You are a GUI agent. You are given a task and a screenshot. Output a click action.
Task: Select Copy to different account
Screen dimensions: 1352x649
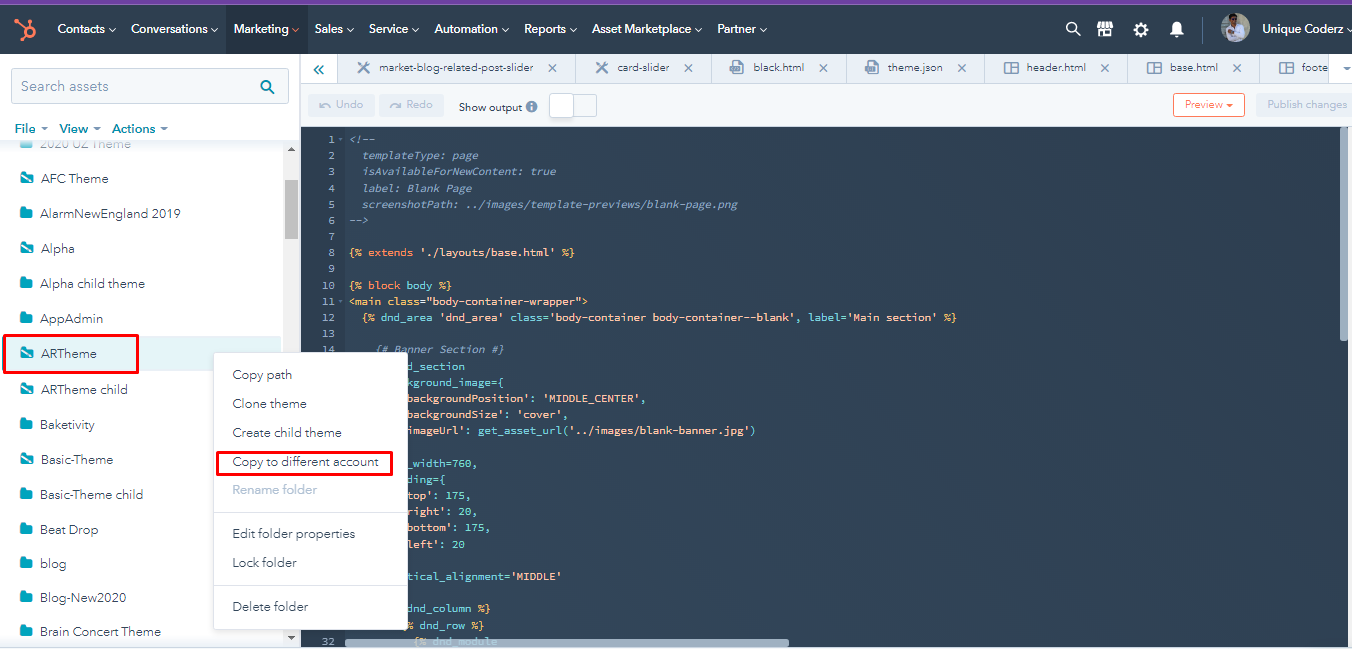tap(305, 462)
